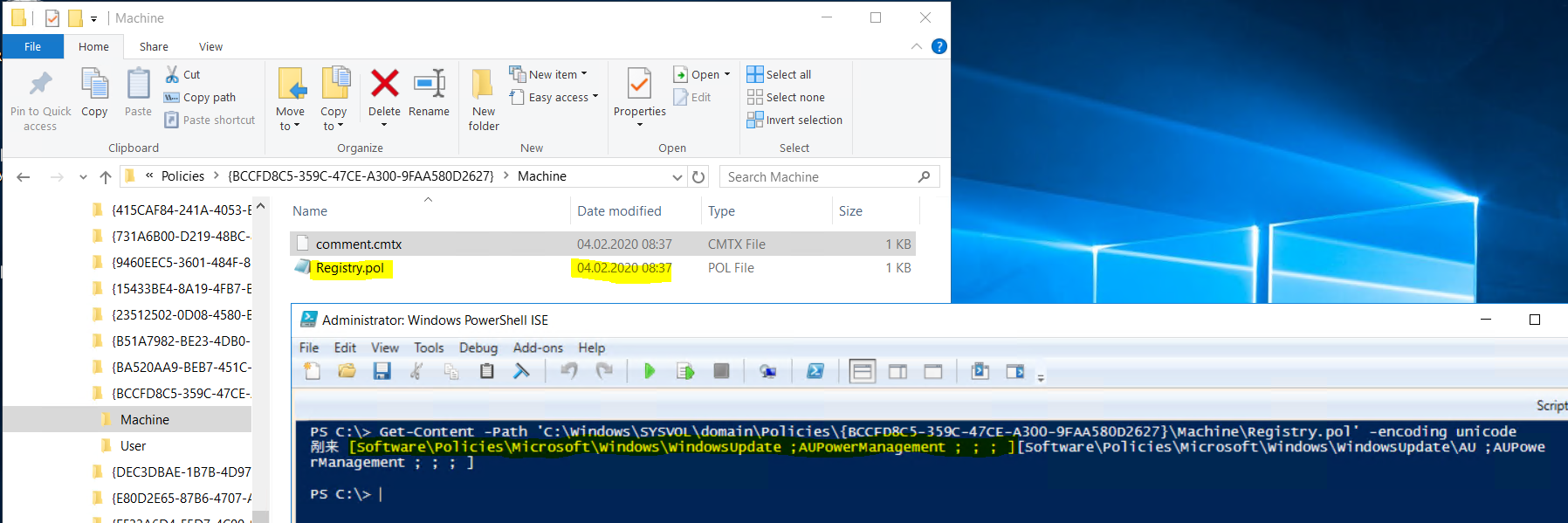Open New item dropdown

pyautogui.click(x=548, y=74)
